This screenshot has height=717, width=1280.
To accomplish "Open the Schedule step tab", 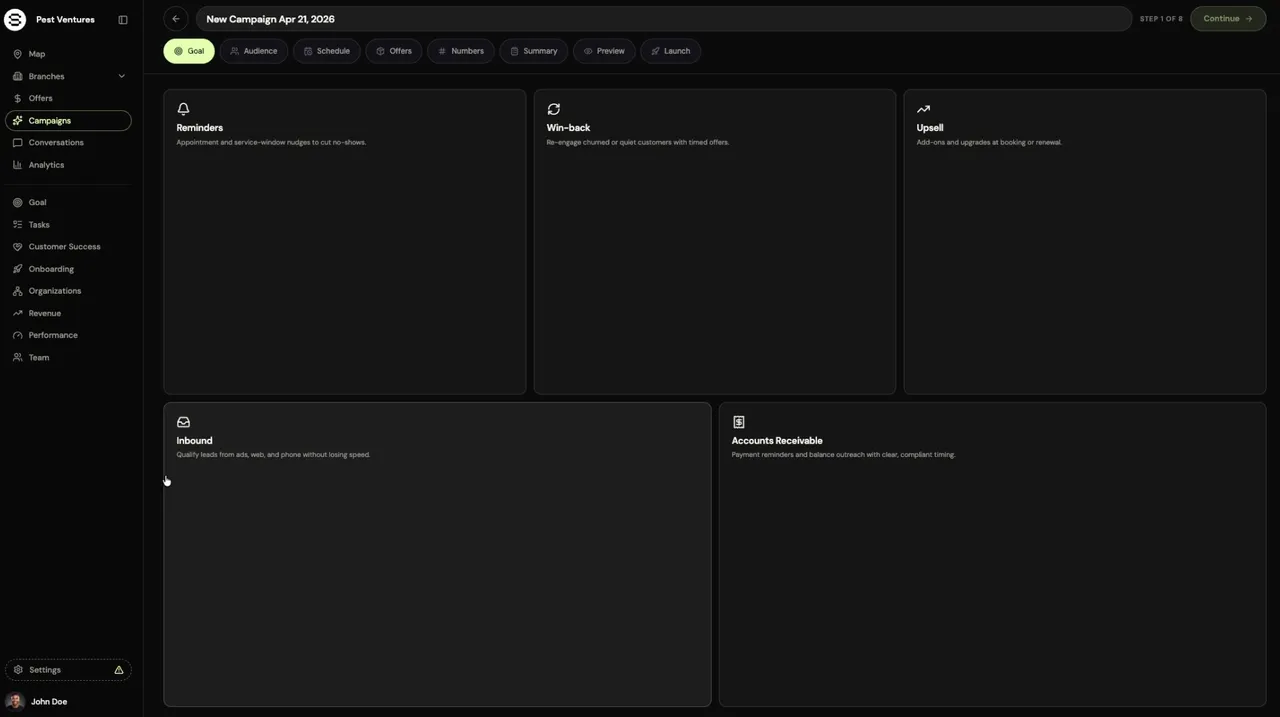I will [x=327, y=51].
